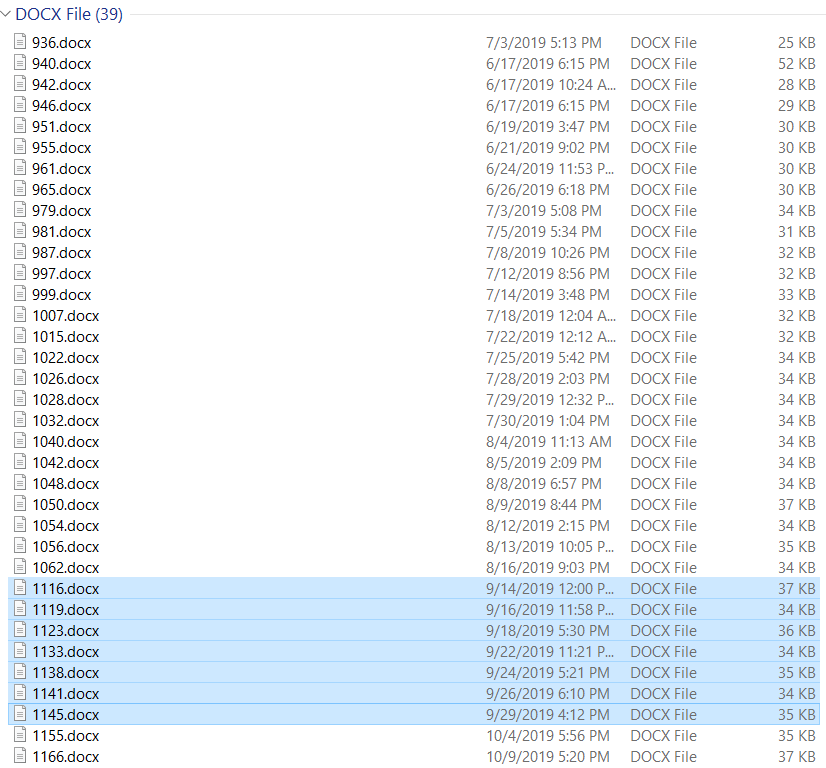This screenshot has width=826, height=768.
Task: Click the 52 KB size entry
Action: tap(796, 63)
